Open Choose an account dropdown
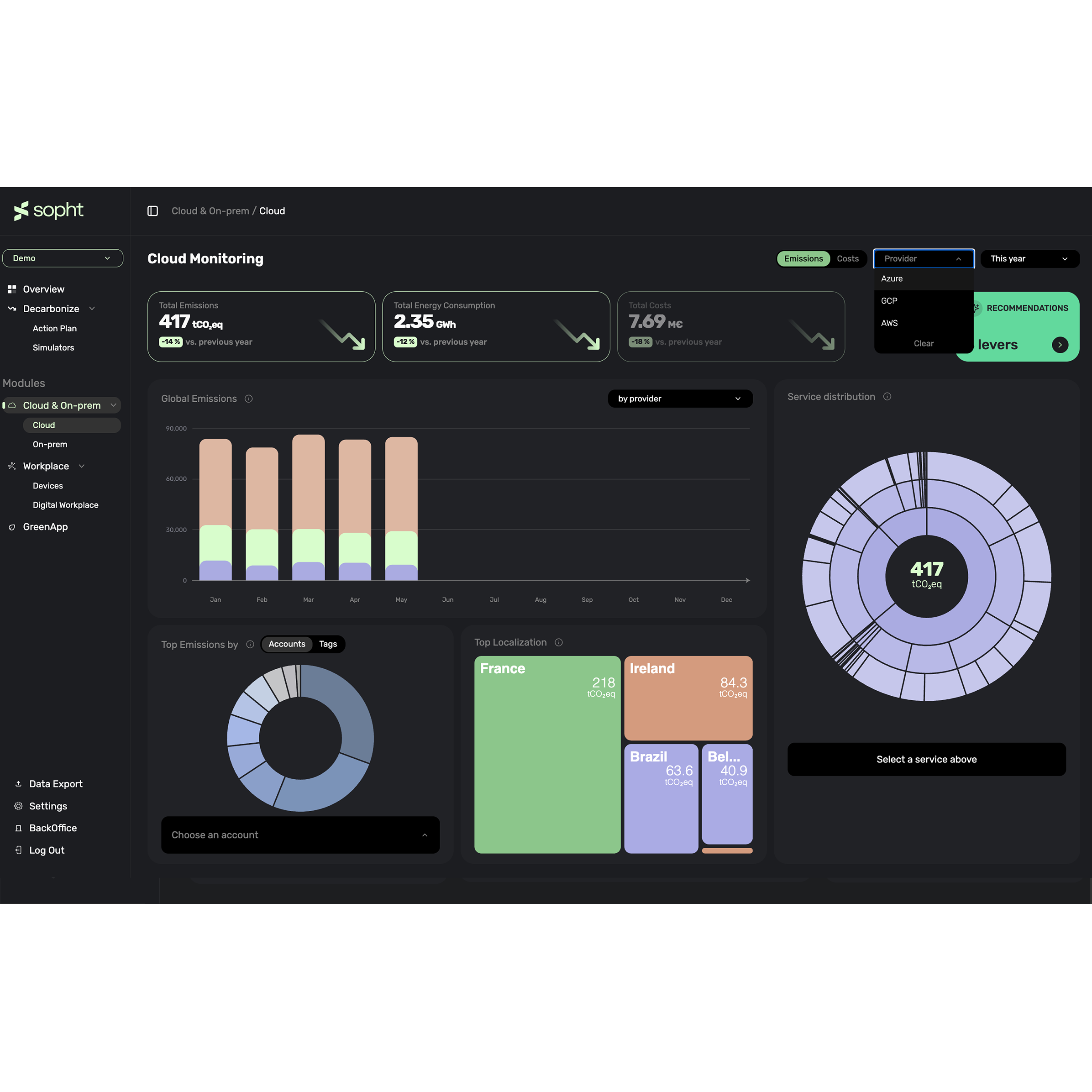The height and width of the screenshot is (1092, 1092). click(x=300, y=835)
